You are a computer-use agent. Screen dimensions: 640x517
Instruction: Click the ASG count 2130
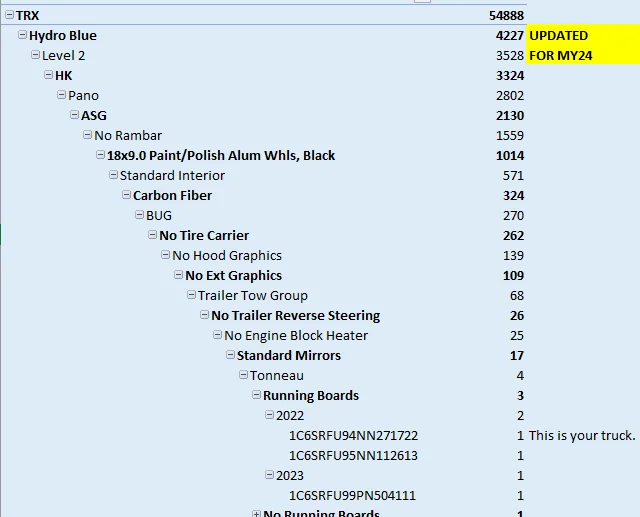coord(510,115)
